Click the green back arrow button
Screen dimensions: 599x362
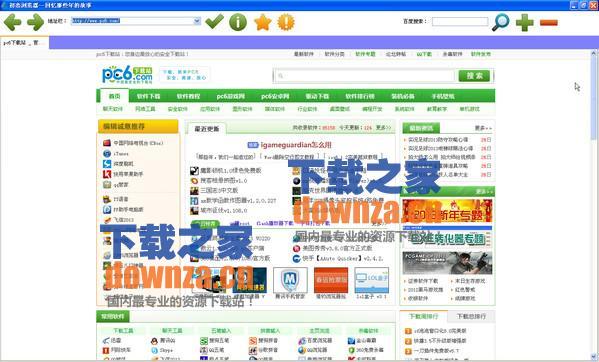pyautogui.click(x=12, y=22)
